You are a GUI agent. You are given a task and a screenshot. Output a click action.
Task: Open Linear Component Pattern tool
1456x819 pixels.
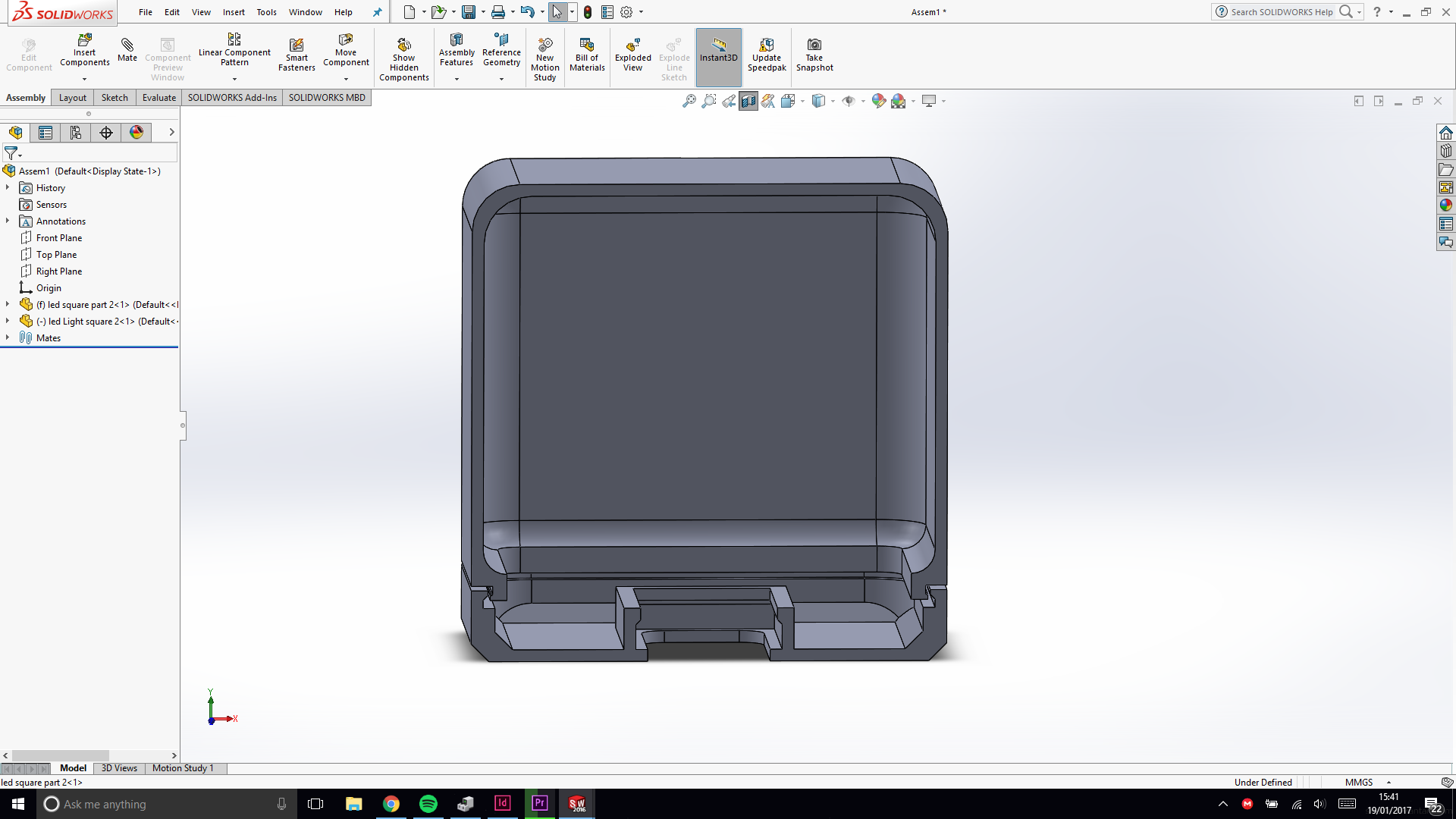tap(234, 50)
